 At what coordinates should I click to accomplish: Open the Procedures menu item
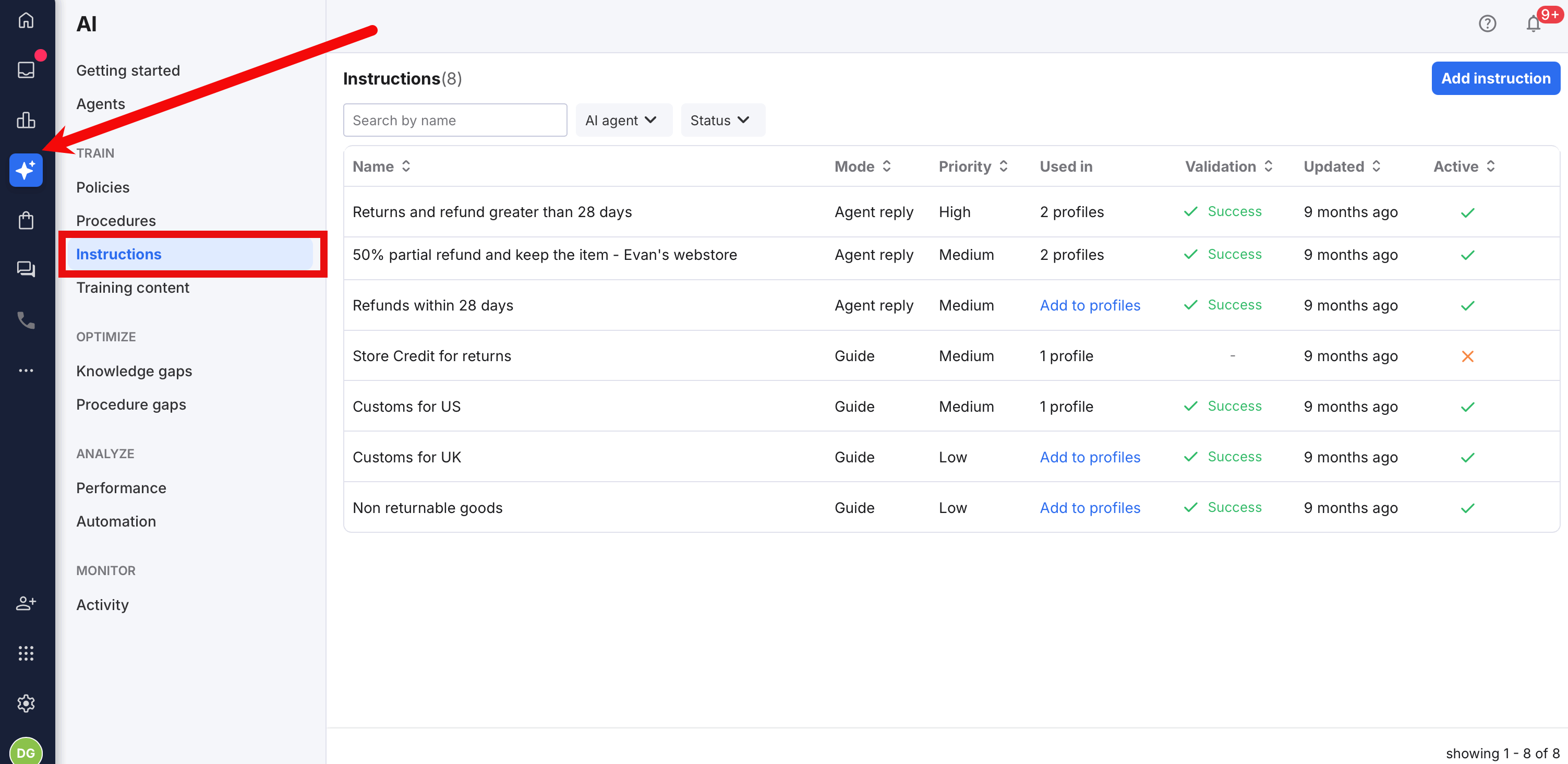click(x=116, y=221)
